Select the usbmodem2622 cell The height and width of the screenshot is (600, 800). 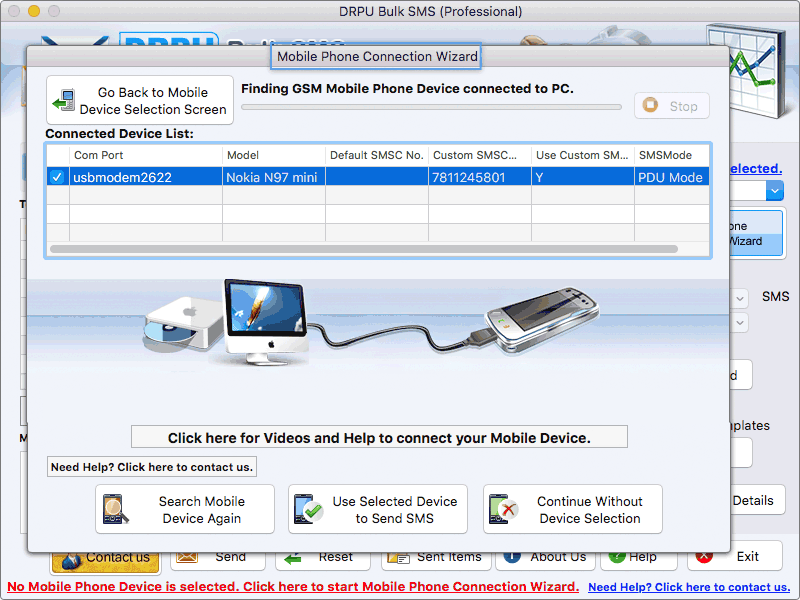146,177
